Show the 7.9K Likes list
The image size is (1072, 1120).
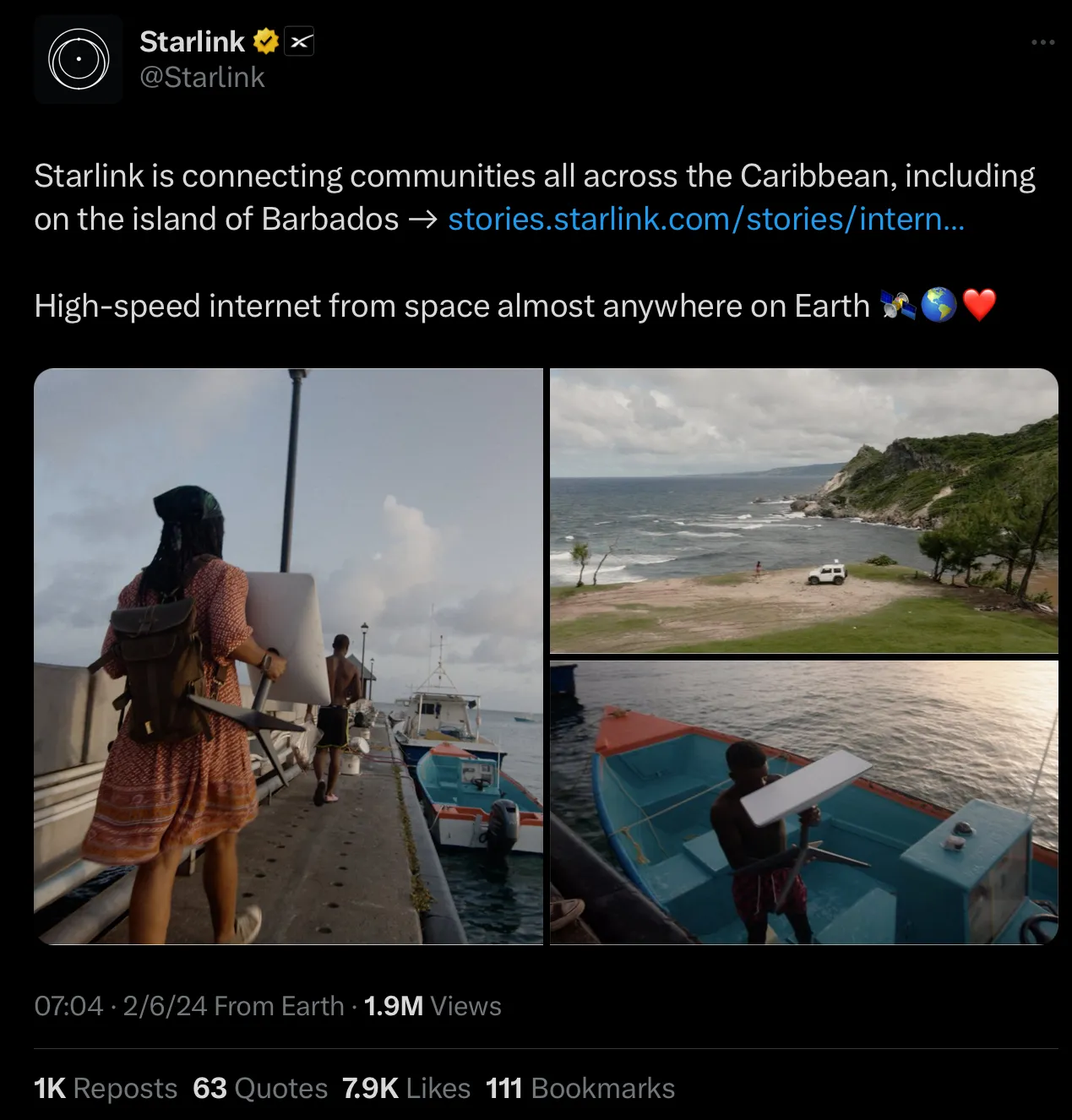pyautogui.click(x=406, y=1089)
